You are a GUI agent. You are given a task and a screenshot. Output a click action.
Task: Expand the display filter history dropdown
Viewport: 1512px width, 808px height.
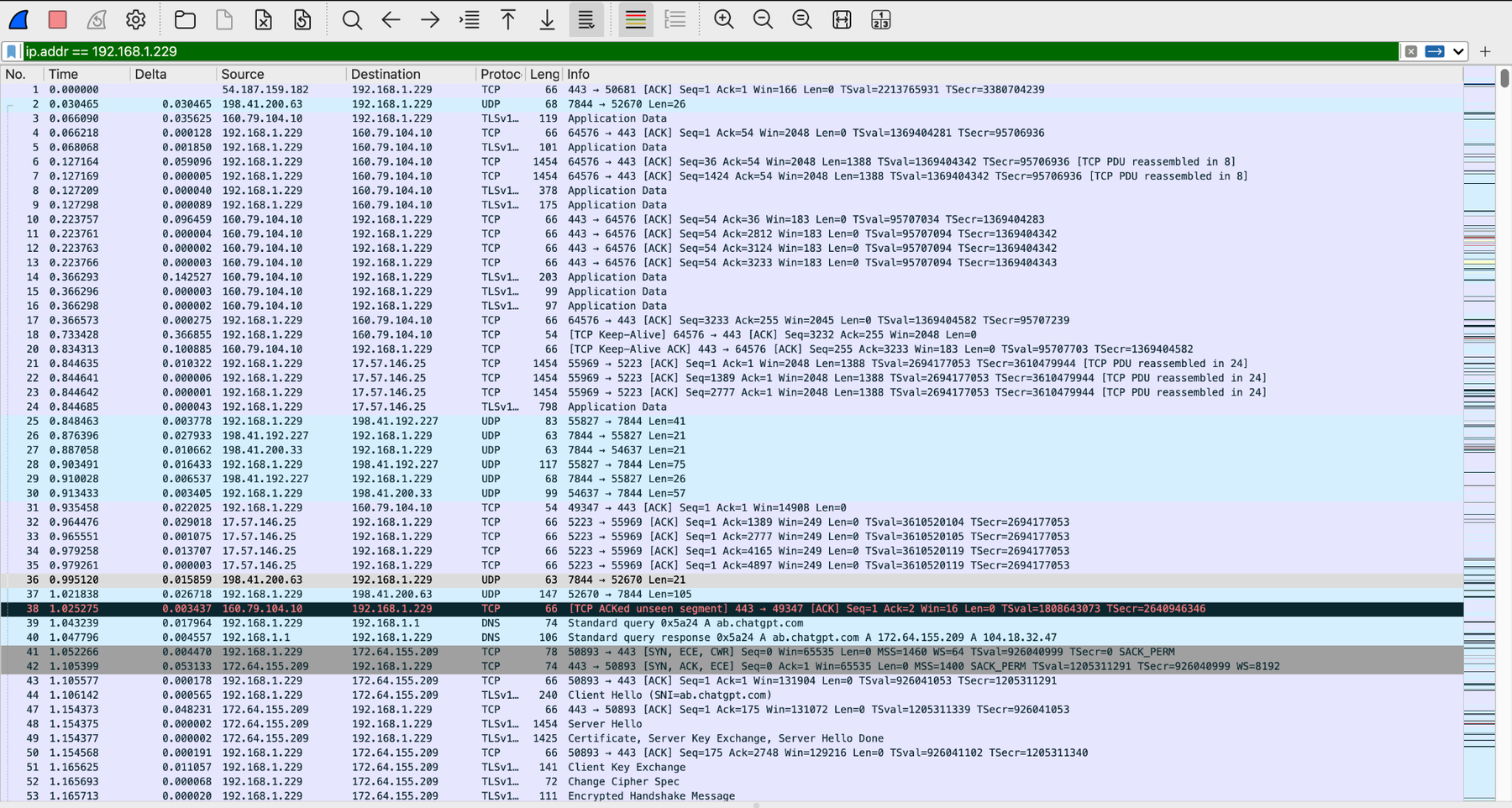coord(1458,51)
